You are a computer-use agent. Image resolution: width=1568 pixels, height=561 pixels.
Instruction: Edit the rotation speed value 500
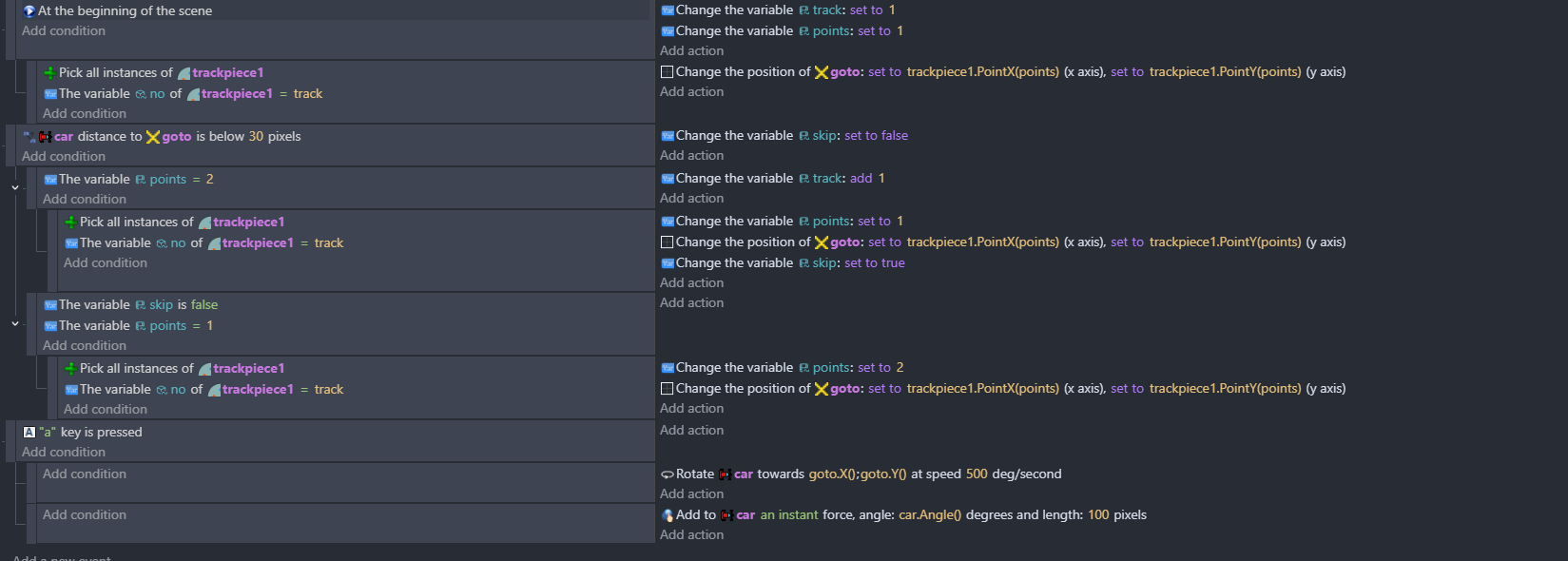coord(977,474)
